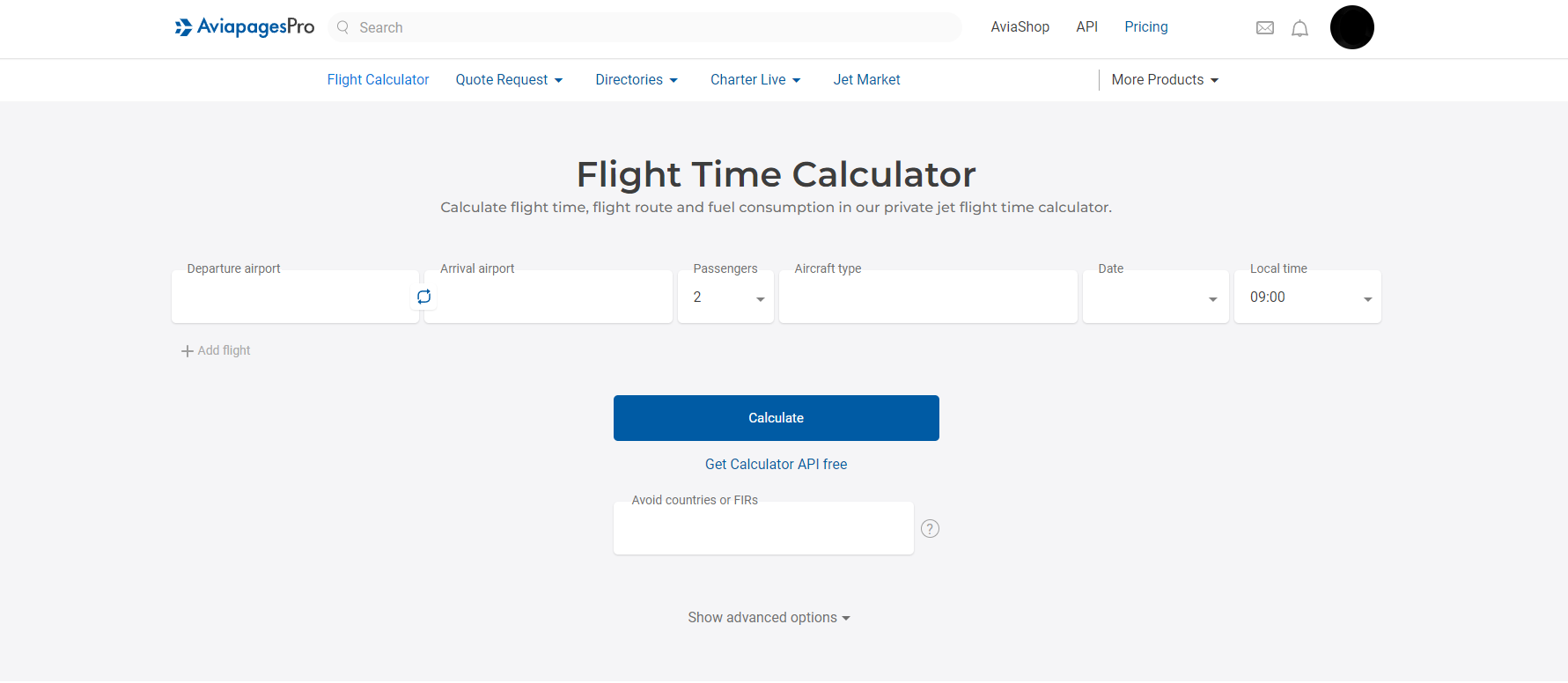Open the notifications bell
1568x683 pixels.
[x=1299, y=28]
